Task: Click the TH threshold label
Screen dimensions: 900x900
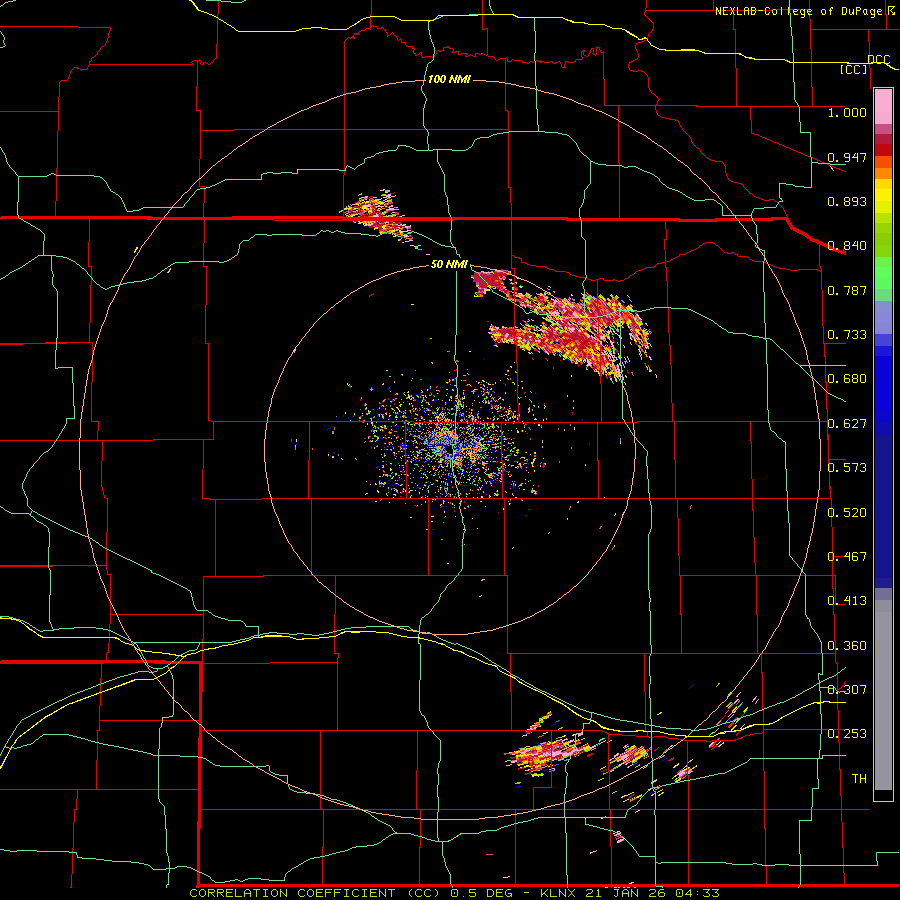Action: click(x=859, y=779)
